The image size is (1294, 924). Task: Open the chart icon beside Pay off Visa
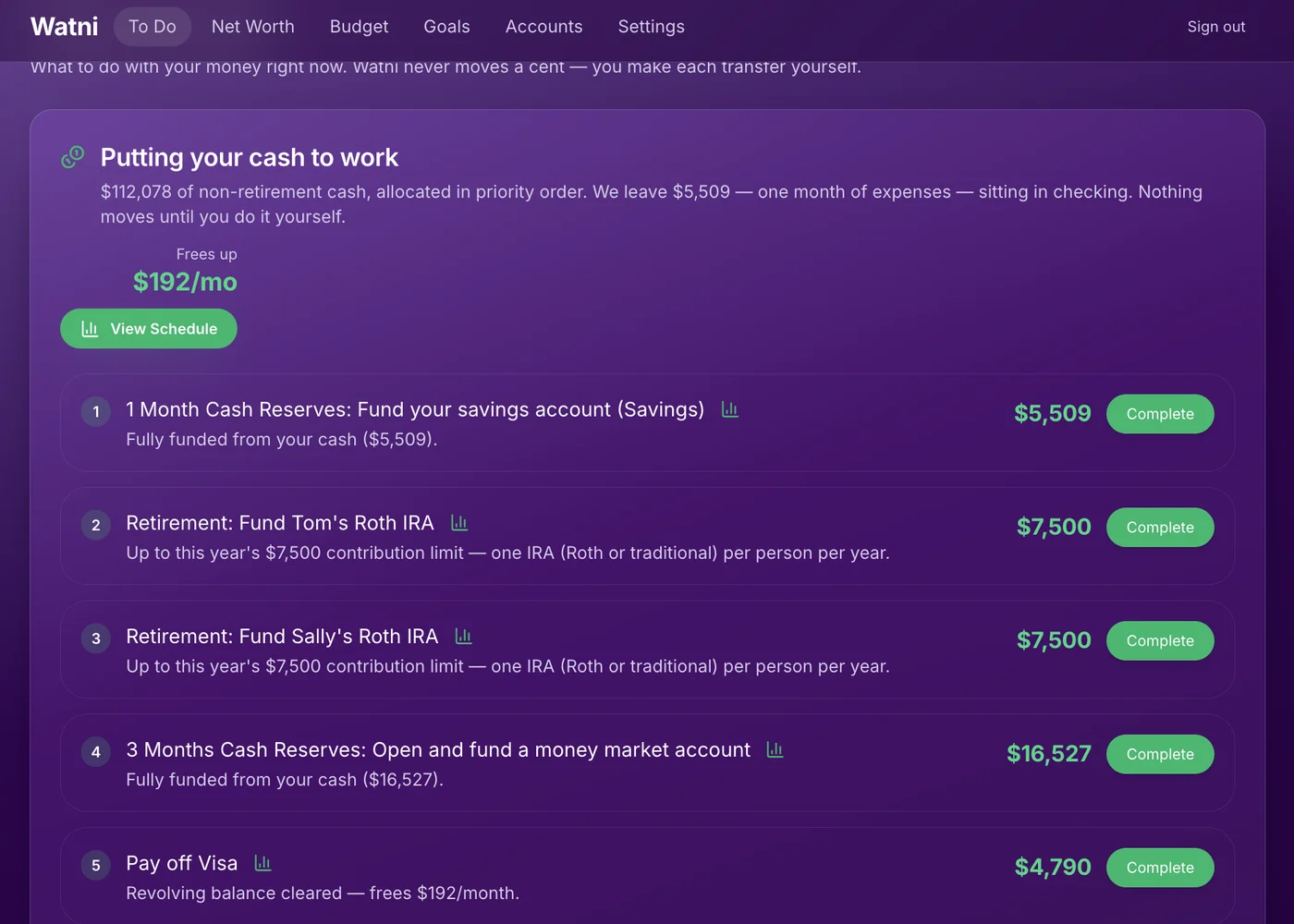click(x=263, y=863)
